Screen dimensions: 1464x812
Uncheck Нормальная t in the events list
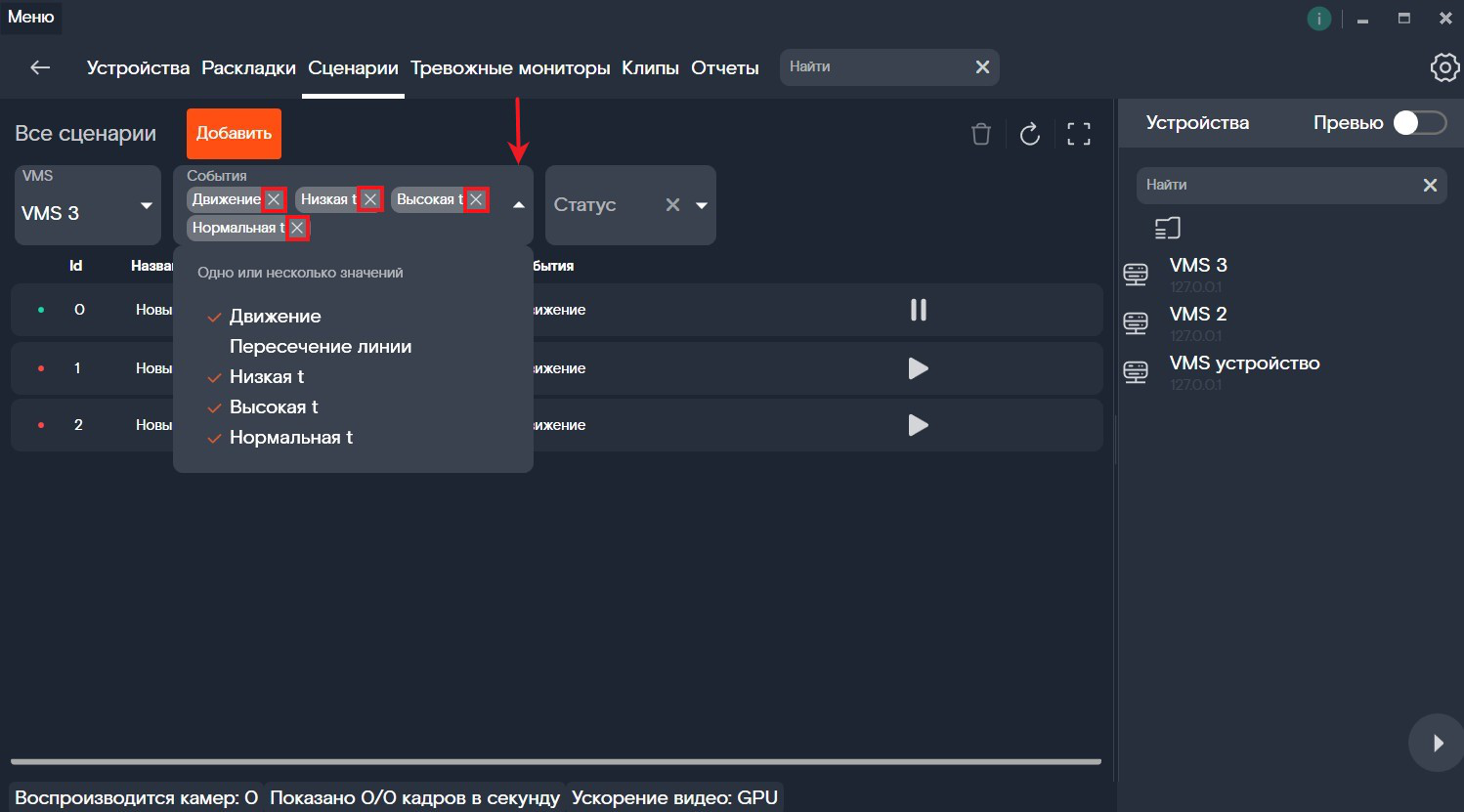coord(280,438)
